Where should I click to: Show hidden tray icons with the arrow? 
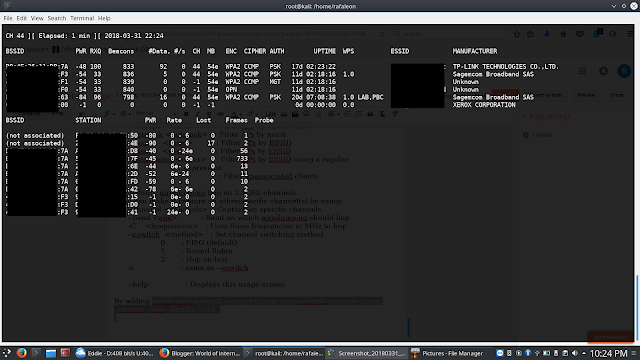coord(584,353)
